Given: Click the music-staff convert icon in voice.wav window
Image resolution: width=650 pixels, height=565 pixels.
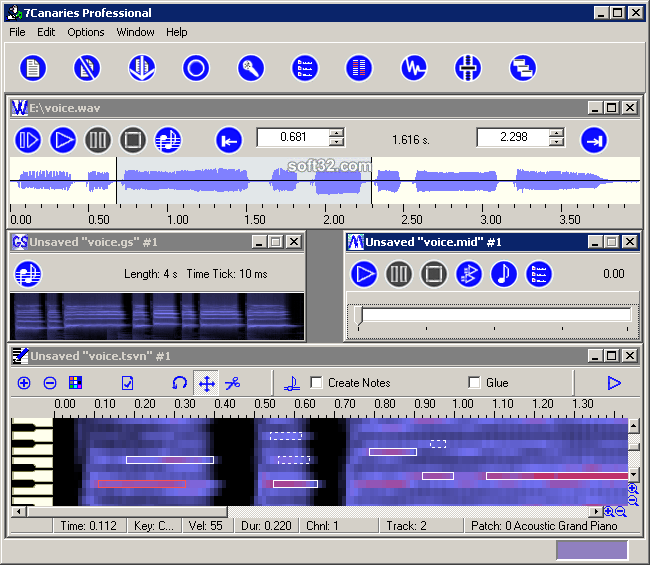Looking at the screenshot, I should [168, 140].
